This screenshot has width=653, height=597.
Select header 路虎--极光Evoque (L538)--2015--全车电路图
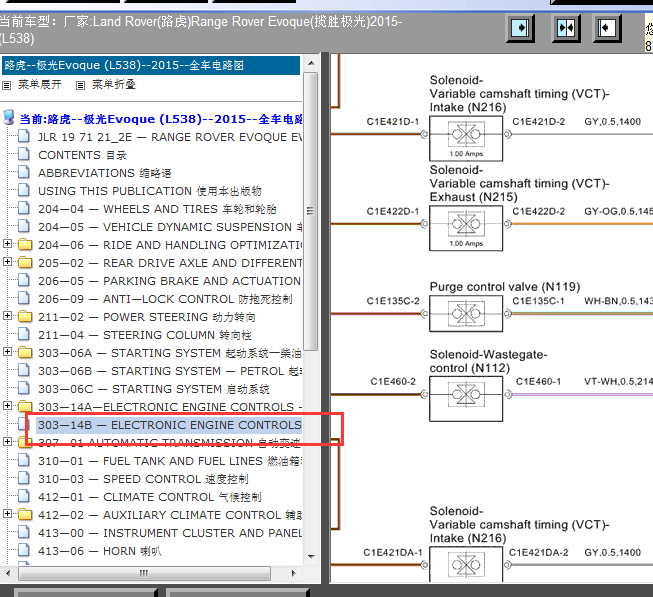pyautogui.click(x=150, y=65)
